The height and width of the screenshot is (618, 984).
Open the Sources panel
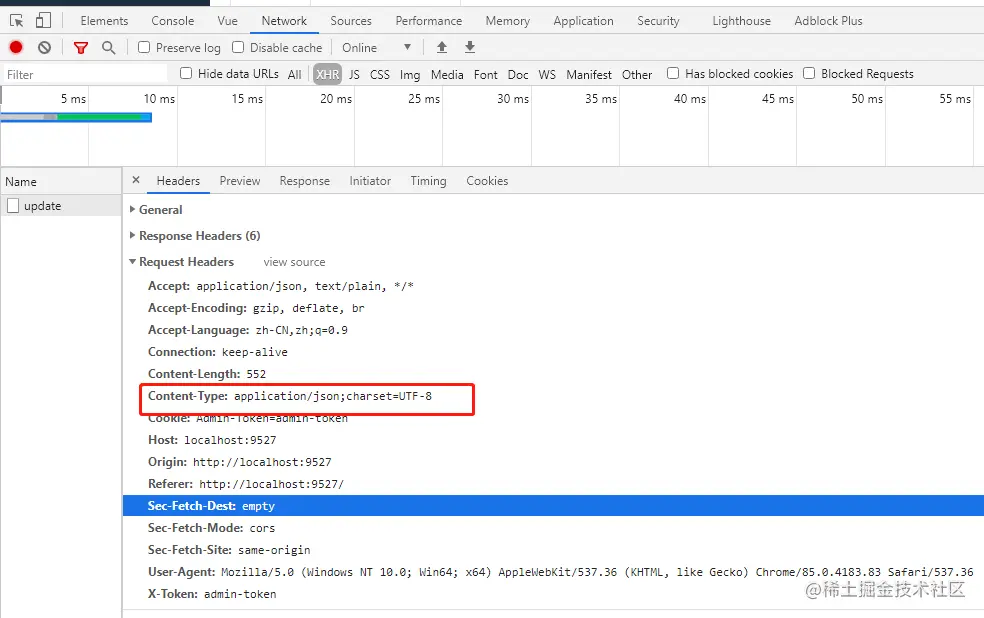point(351,21)
